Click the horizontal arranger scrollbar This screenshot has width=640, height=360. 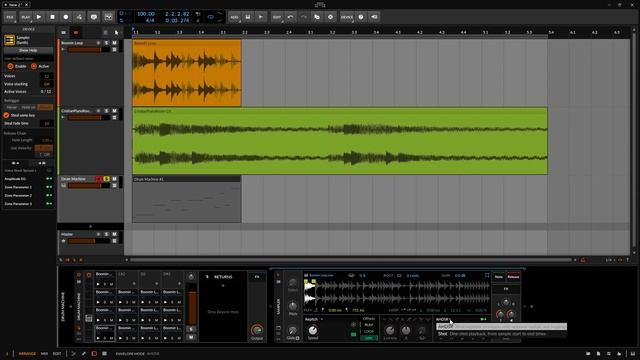[x=350, y=260]
